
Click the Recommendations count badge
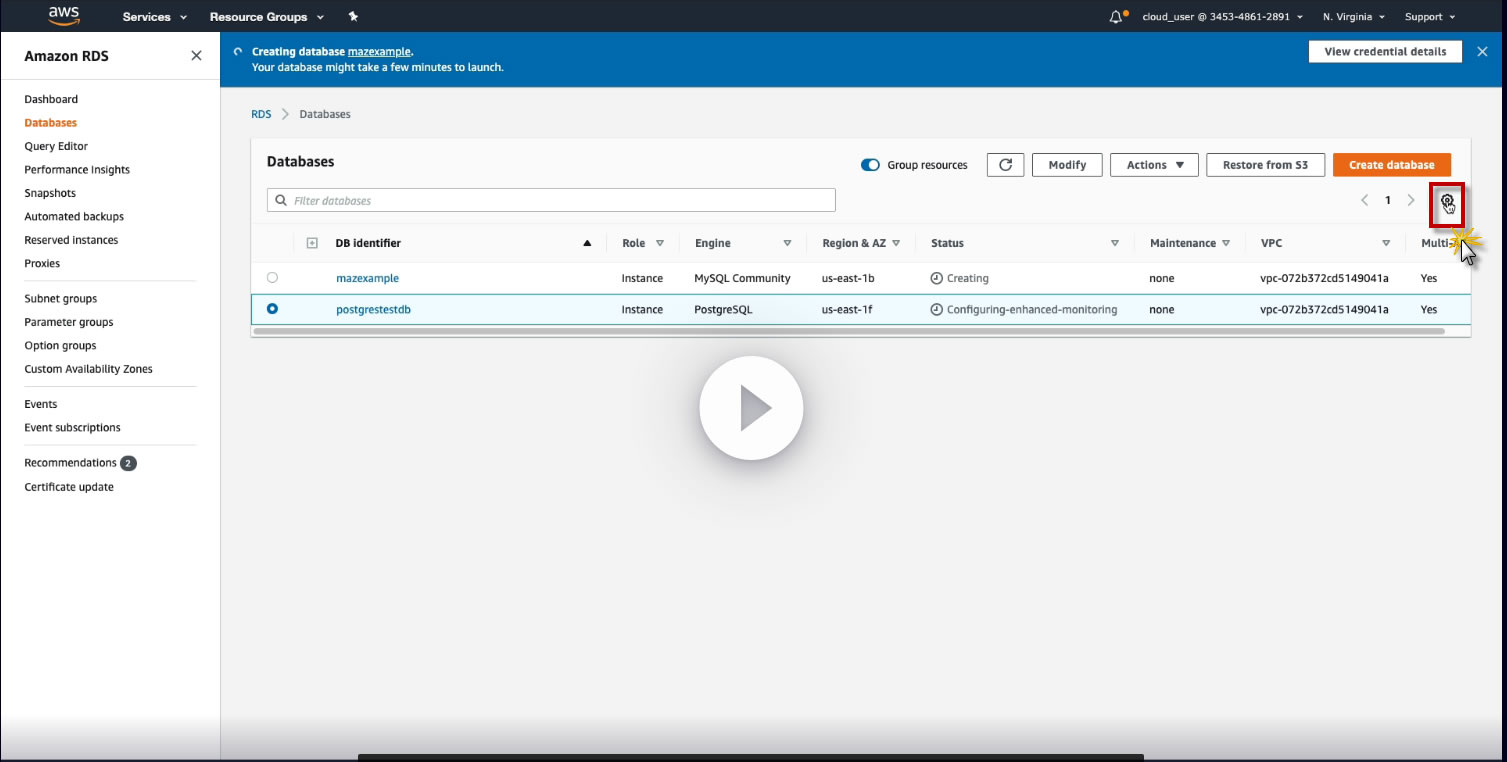pyautogui.click(x=128, y=463)
